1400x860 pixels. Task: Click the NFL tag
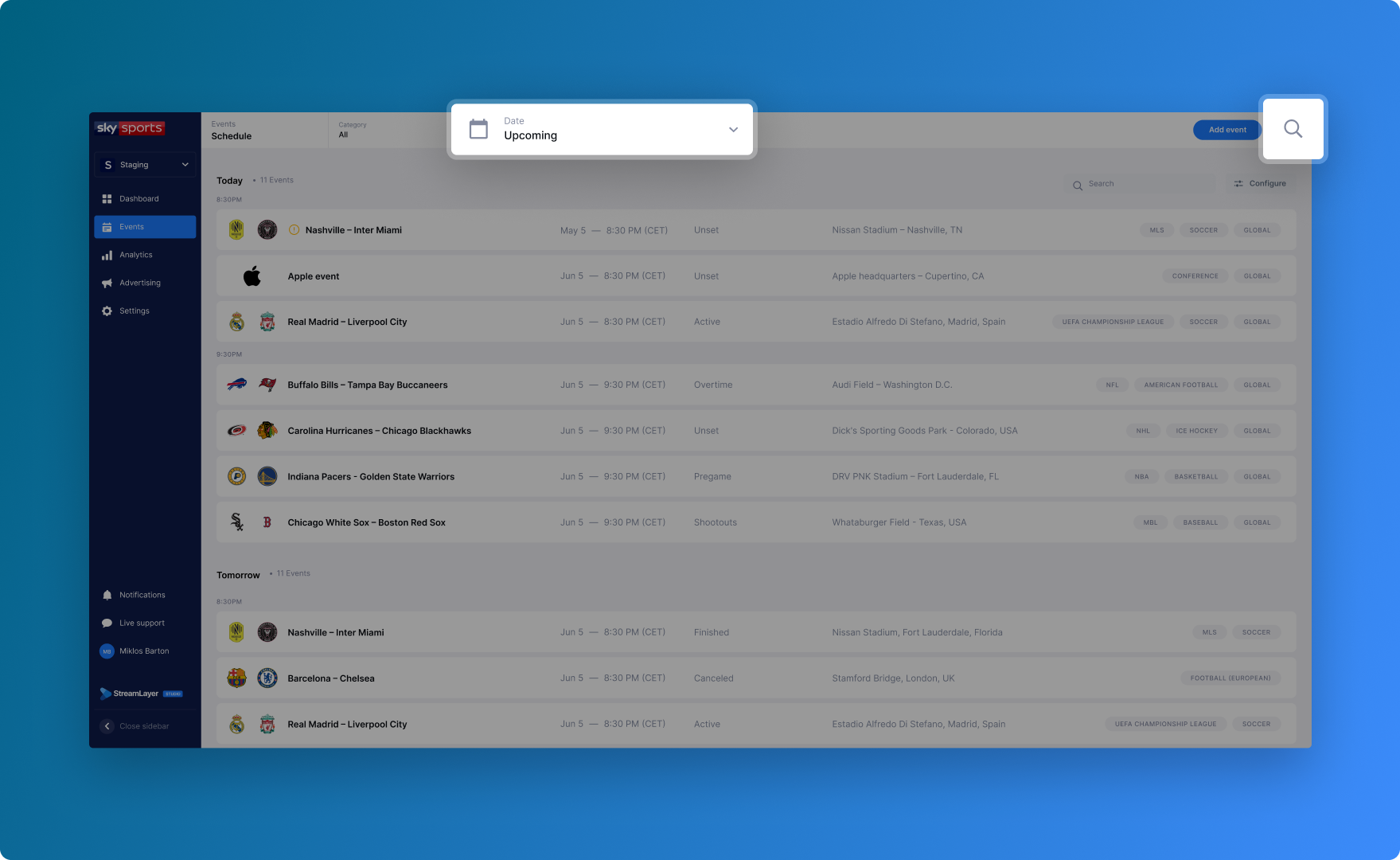pos(1112,385)
